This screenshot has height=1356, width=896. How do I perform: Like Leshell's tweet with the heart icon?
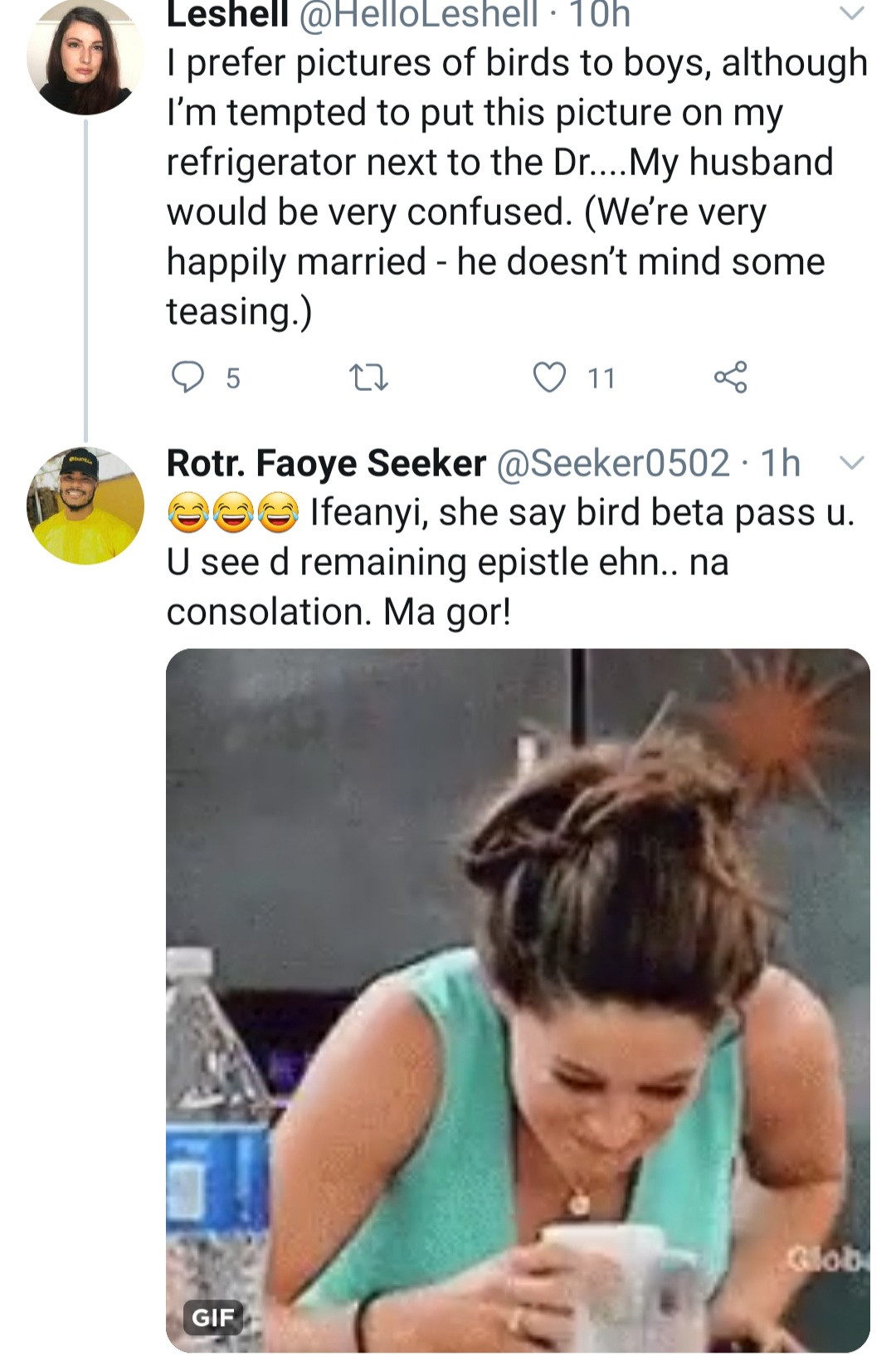coord(548,378)
